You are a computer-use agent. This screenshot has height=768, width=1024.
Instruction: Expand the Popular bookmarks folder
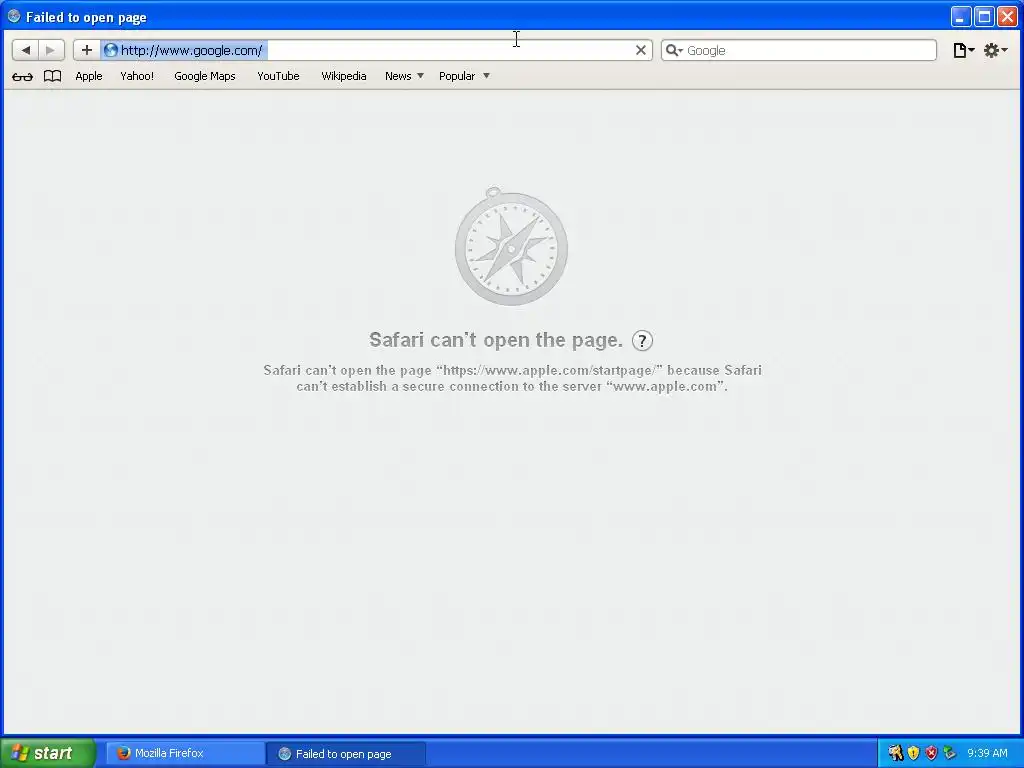point(464,76)
